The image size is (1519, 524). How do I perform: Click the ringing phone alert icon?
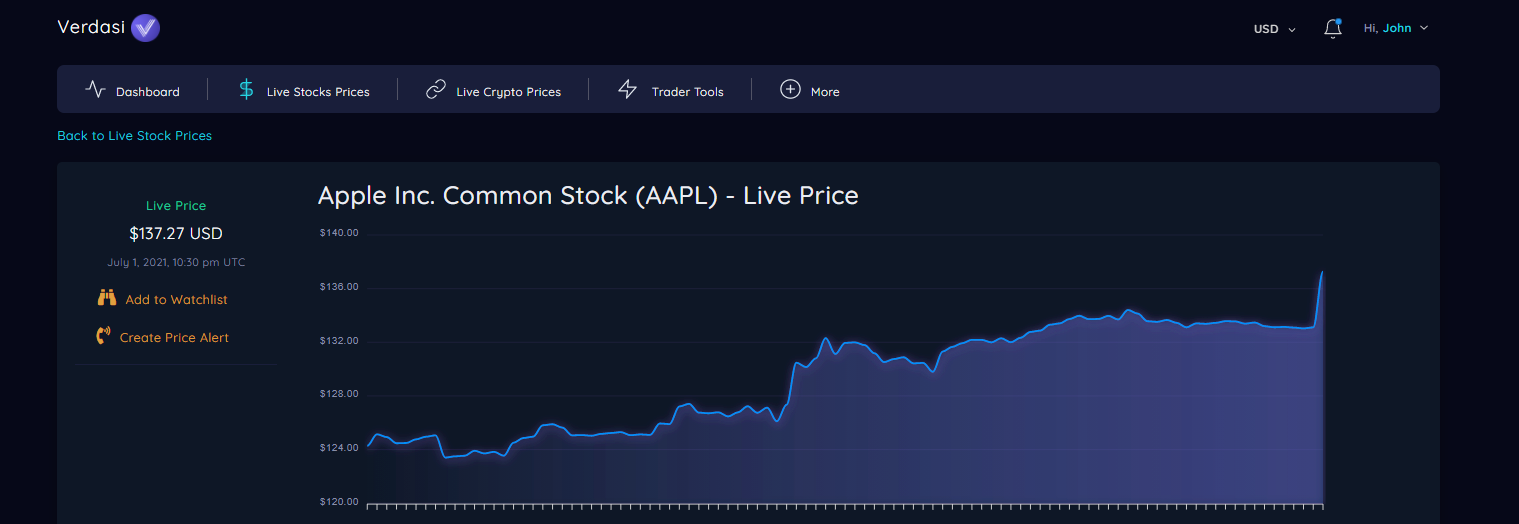tap(103, 336)
